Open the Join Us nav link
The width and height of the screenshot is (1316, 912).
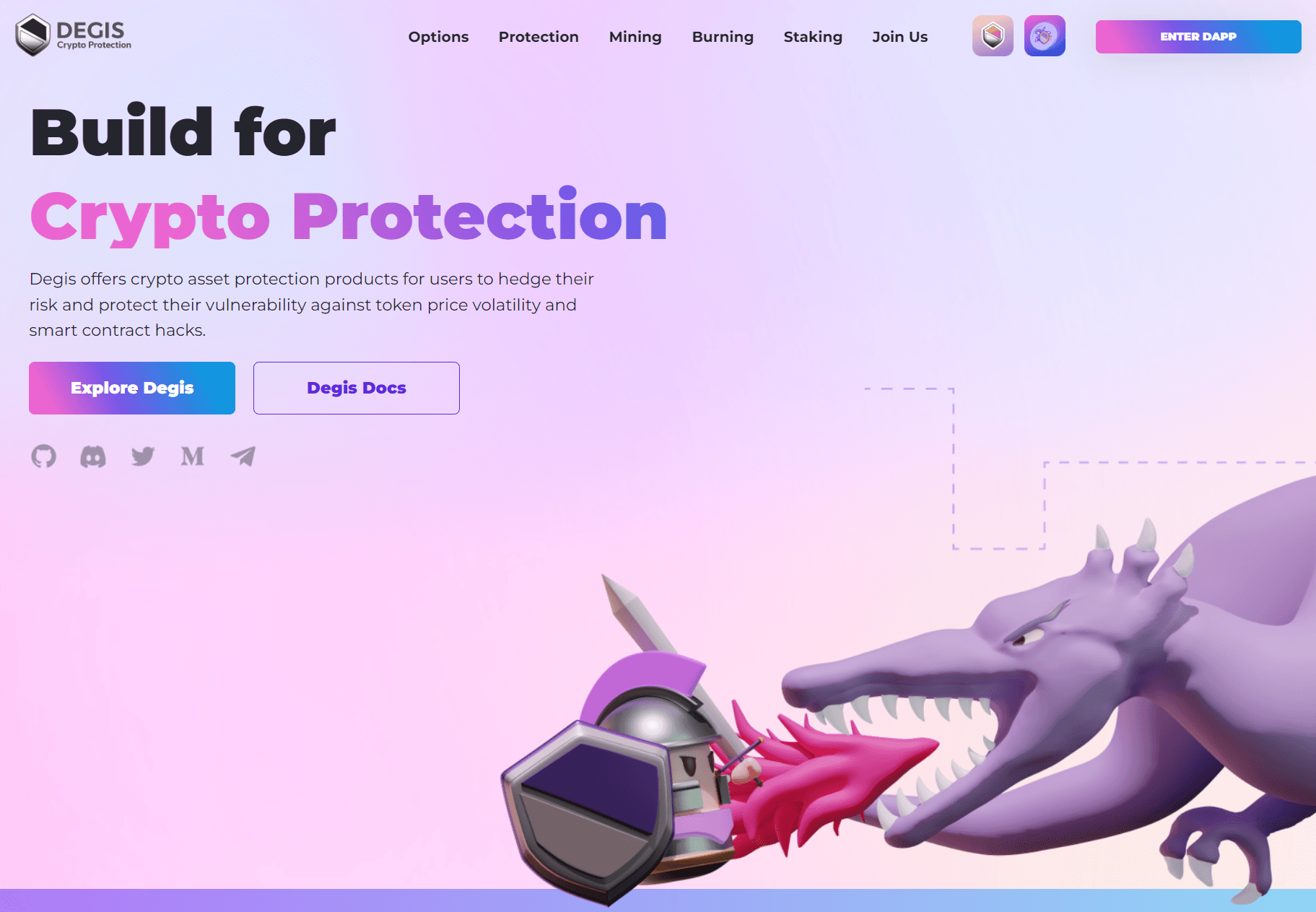tap(899, 37)
